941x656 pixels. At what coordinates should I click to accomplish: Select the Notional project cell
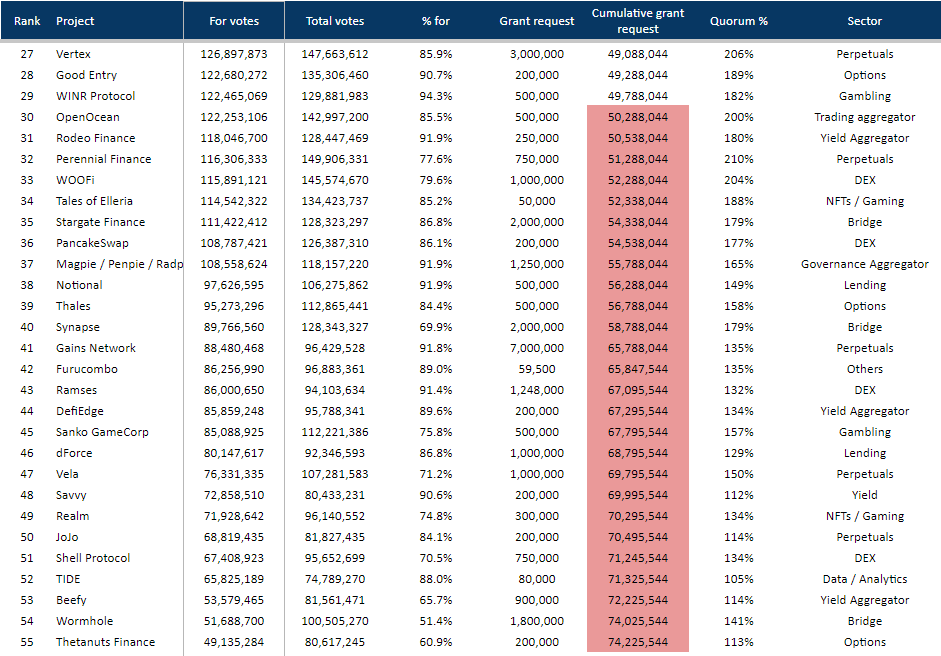click(79, 285)
